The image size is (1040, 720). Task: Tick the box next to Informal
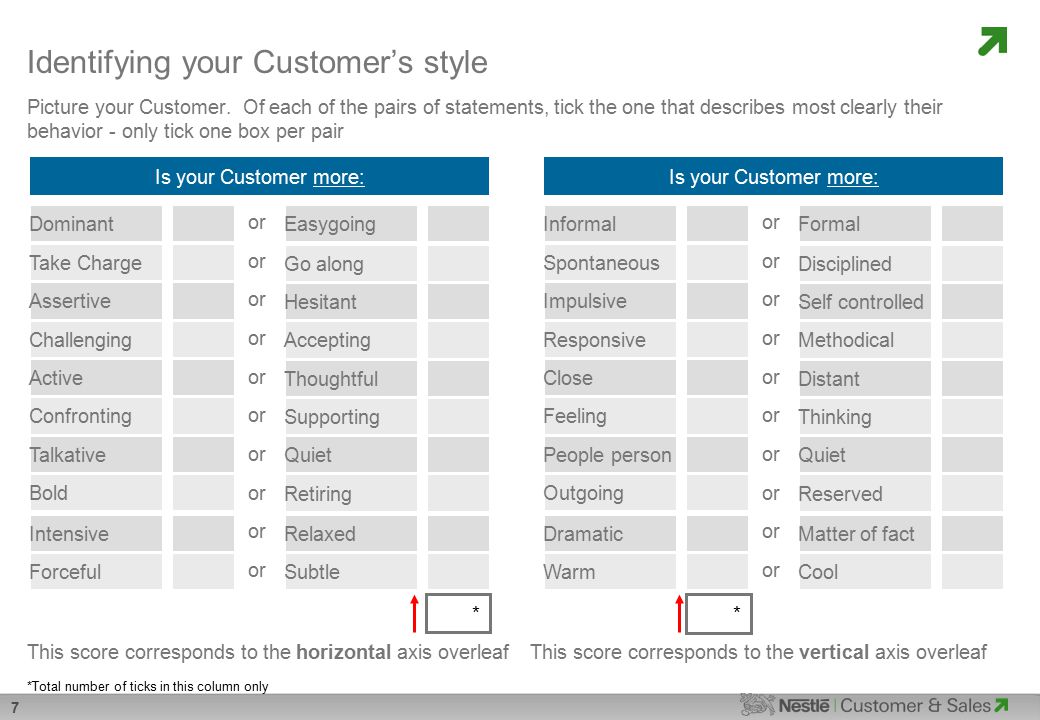(717, 223)
